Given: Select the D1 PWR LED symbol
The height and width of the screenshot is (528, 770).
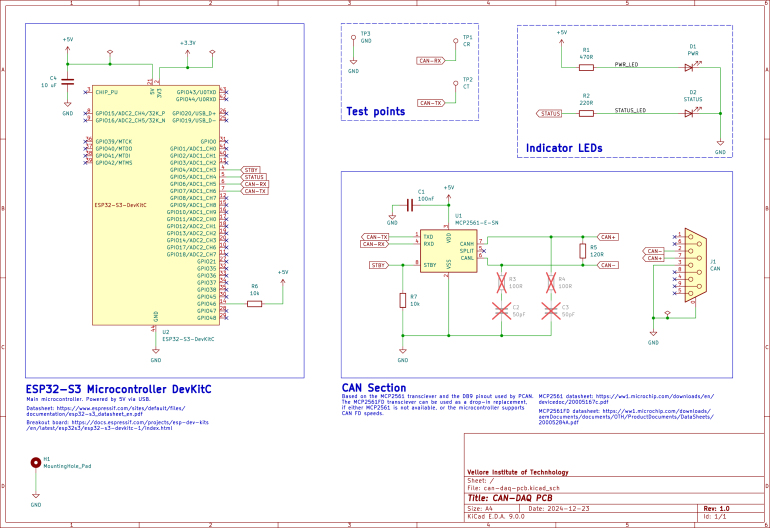Looking at the screenshot, I should pyautogui.click(x=689, y=67).
